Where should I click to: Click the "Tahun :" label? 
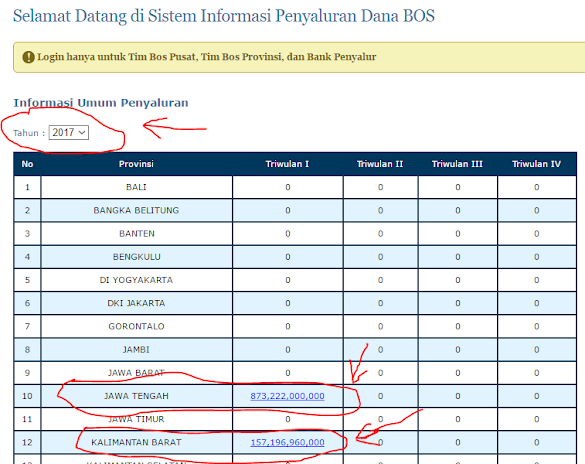pos(29,133)
